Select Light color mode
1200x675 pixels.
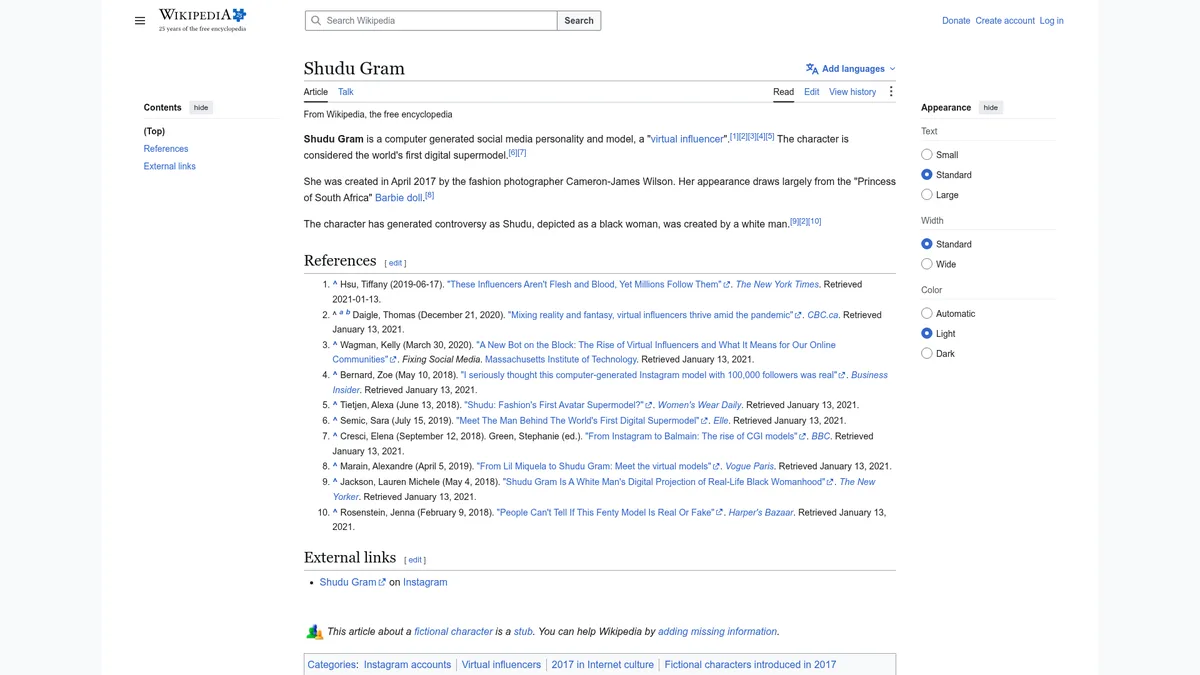click(x=927, y=334)
